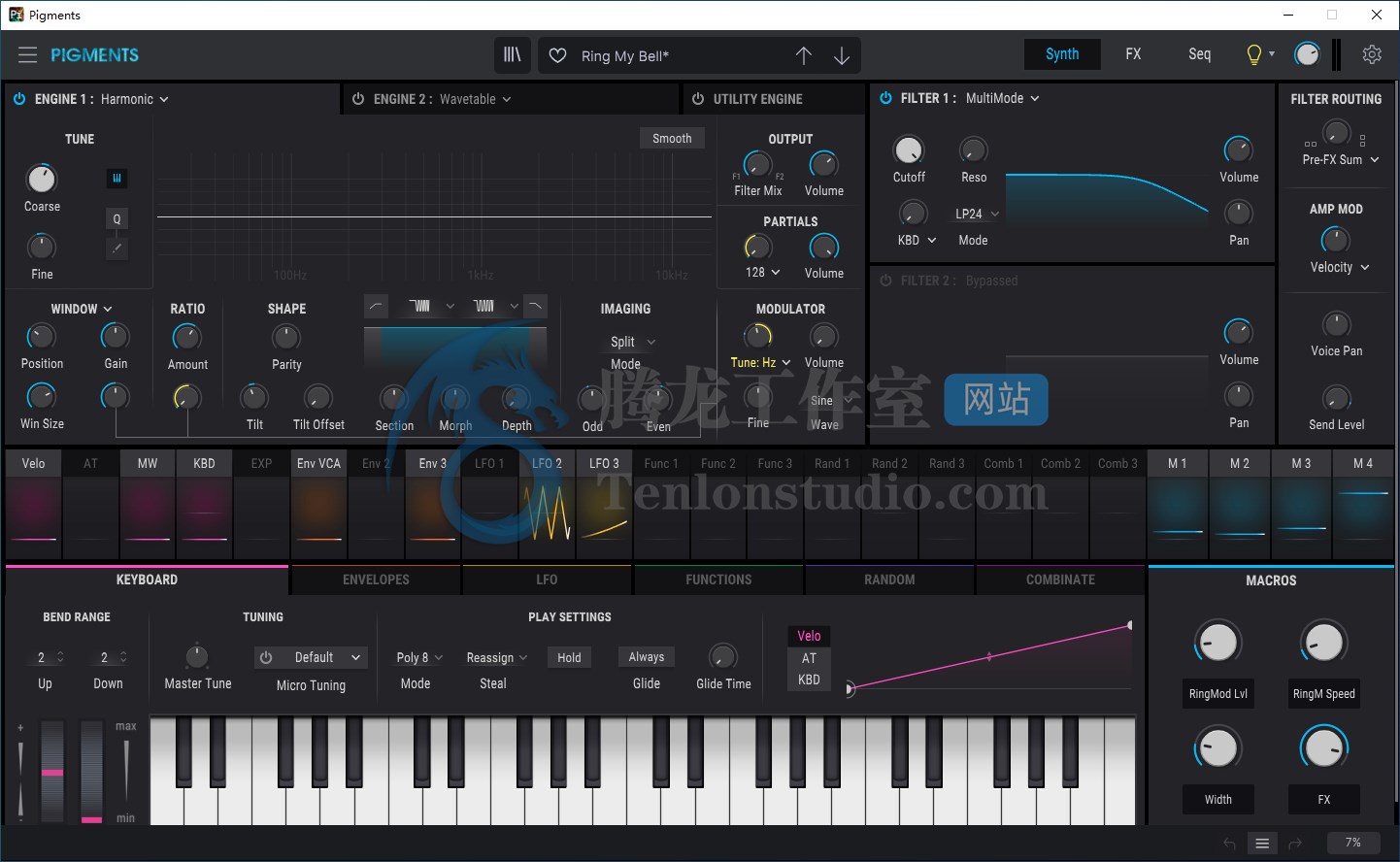Click the master volume knob in top bar
The height and width of the screenshot is (862, 1400).
pyautogui.click(x=1307, y=55)
